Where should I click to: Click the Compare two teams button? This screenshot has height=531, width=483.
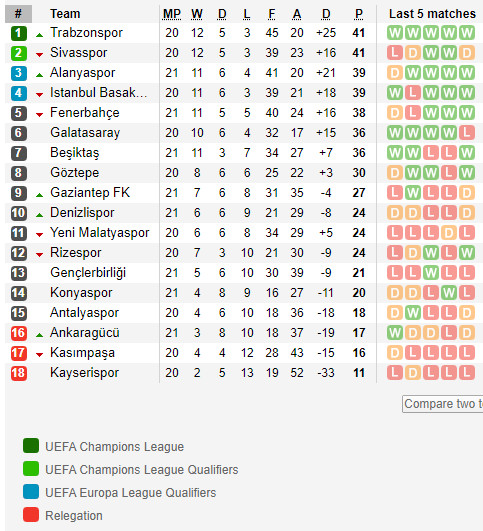point(443,404)
